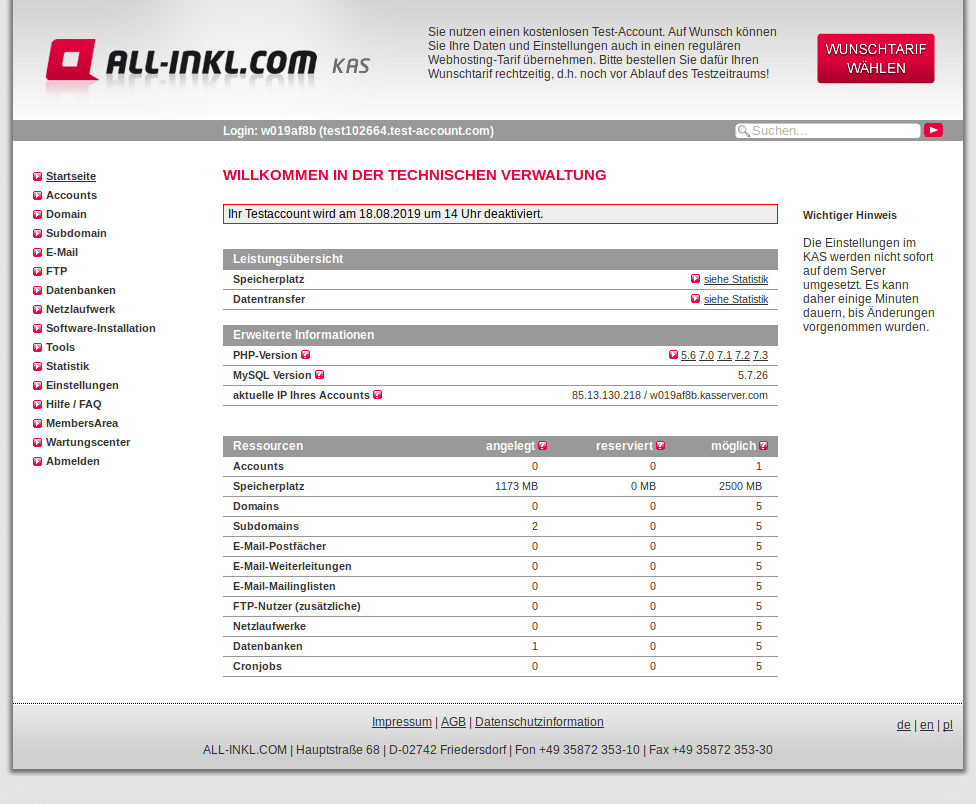Open Netzlaufwerk from the sidebar
This screenshot has width=976, height=804.
(x=80, y=309)
